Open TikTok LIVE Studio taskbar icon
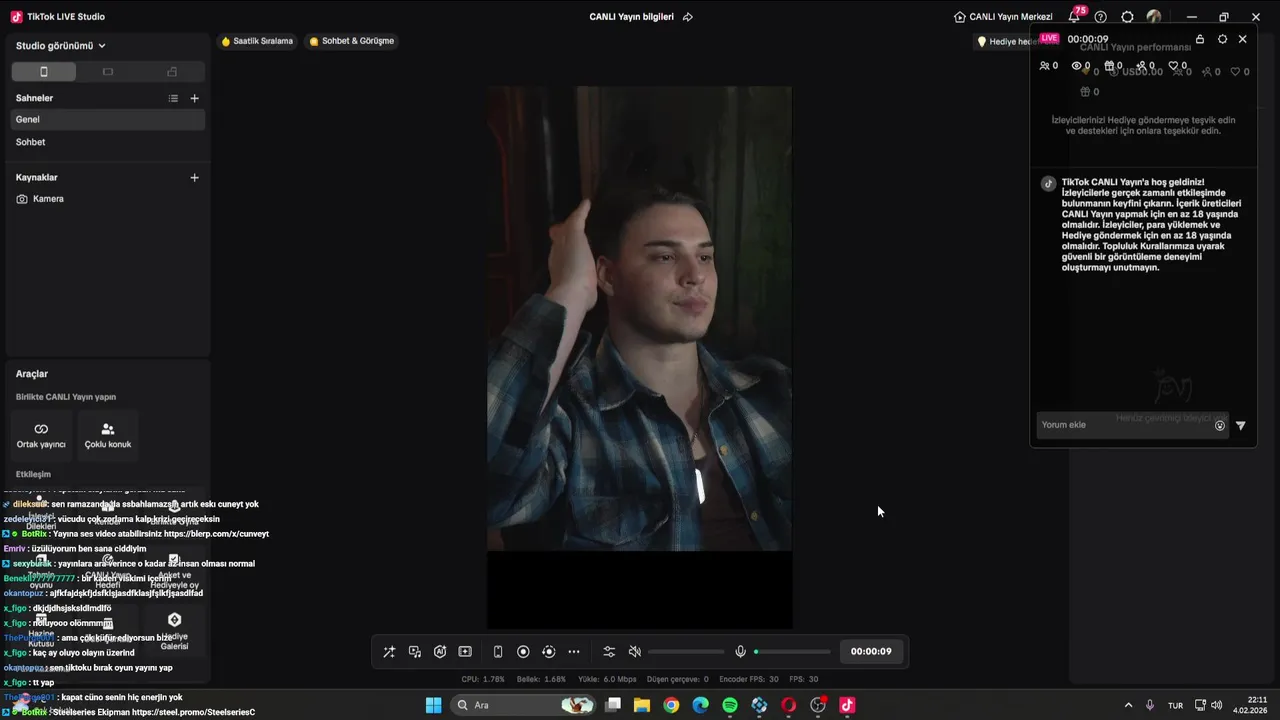Viewport: 1280px width, 720px height. [x=847, y=705]
